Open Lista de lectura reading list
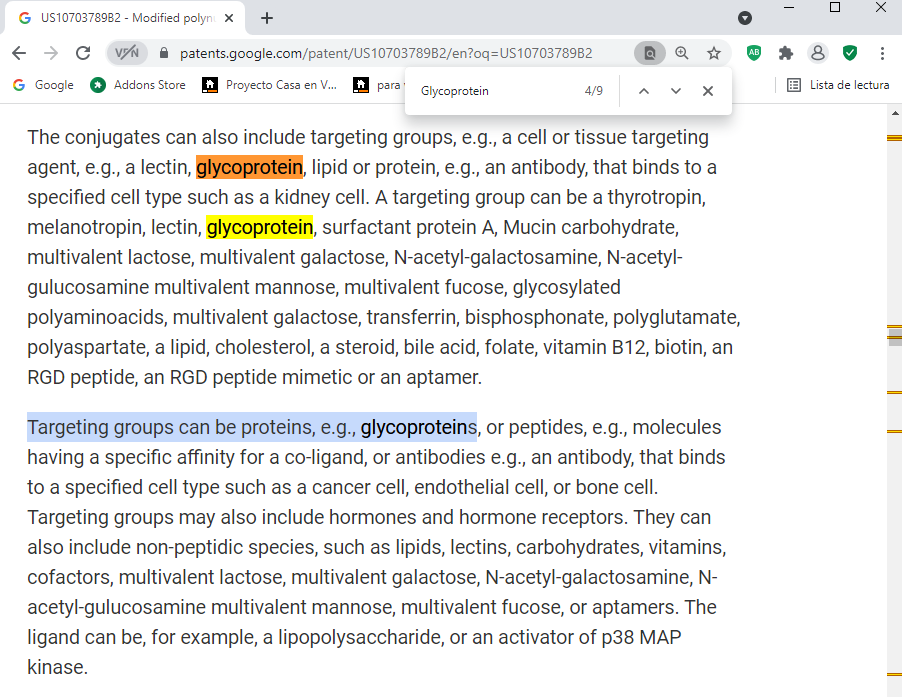 pyautogui.click(x=838, y=85)
